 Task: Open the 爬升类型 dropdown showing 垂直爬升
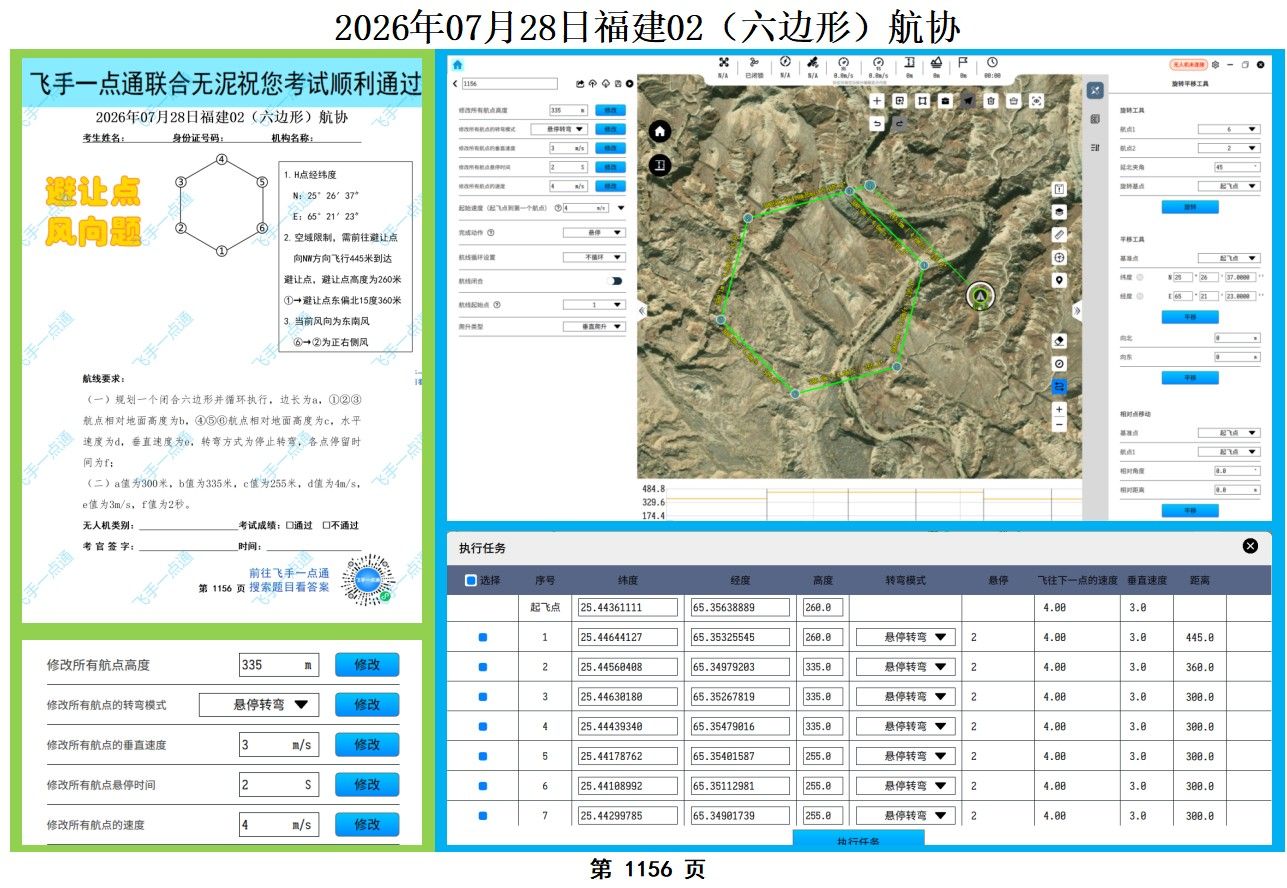pos(594,327)
